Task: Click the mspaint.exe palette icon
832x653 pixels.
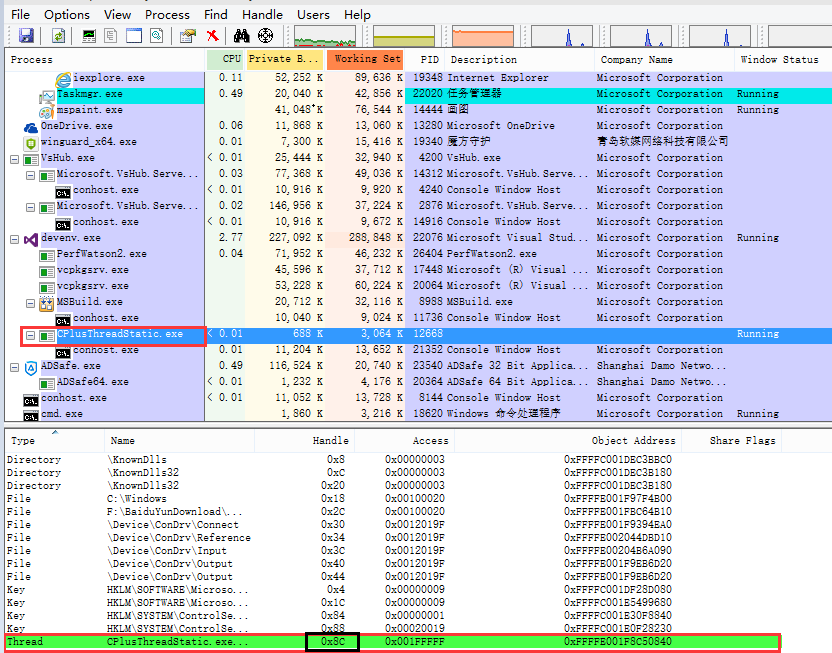Action: point(47,111)
